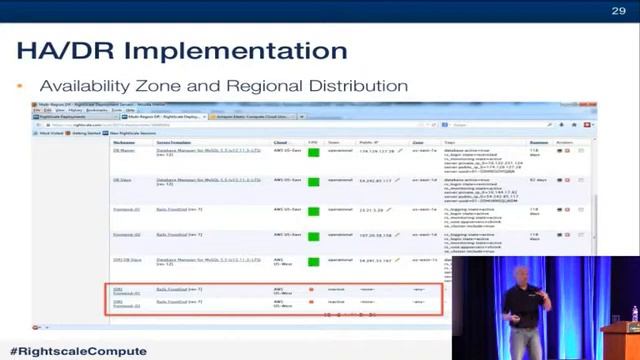Image resolution: width=640 pixels, height=360 pixels.
Task: Click green state indicator for (DR) DB Slave
Action: tap(313, 262)
